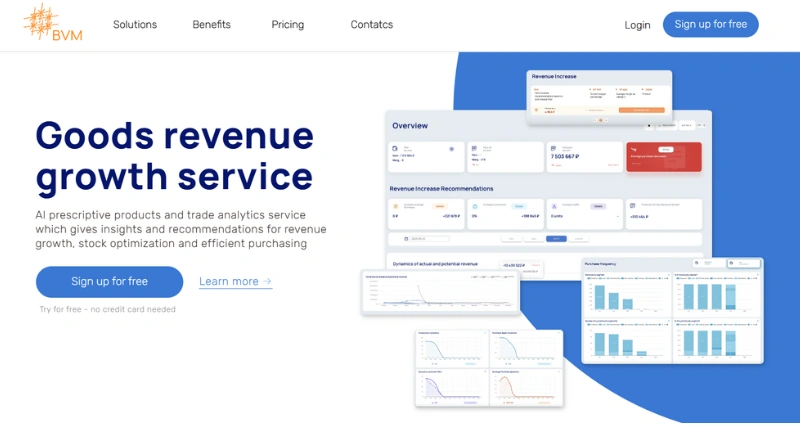Click the large Sign up for free hero button
Screen dimensions: 800x427
click(x=109, y=282)
